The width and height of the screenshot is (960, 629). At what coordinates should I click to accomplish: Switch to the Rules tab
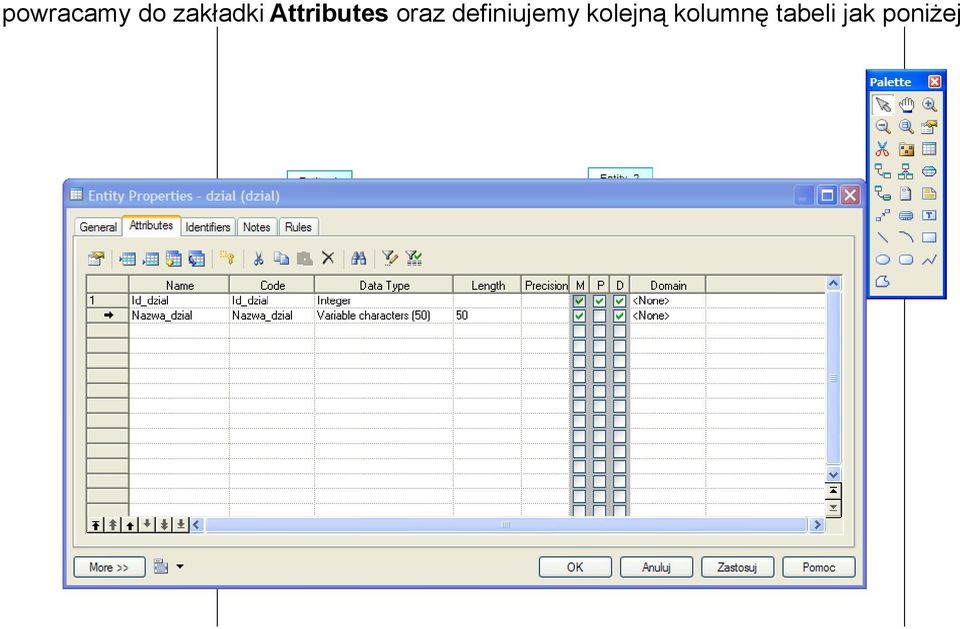[x=298, y=227]
